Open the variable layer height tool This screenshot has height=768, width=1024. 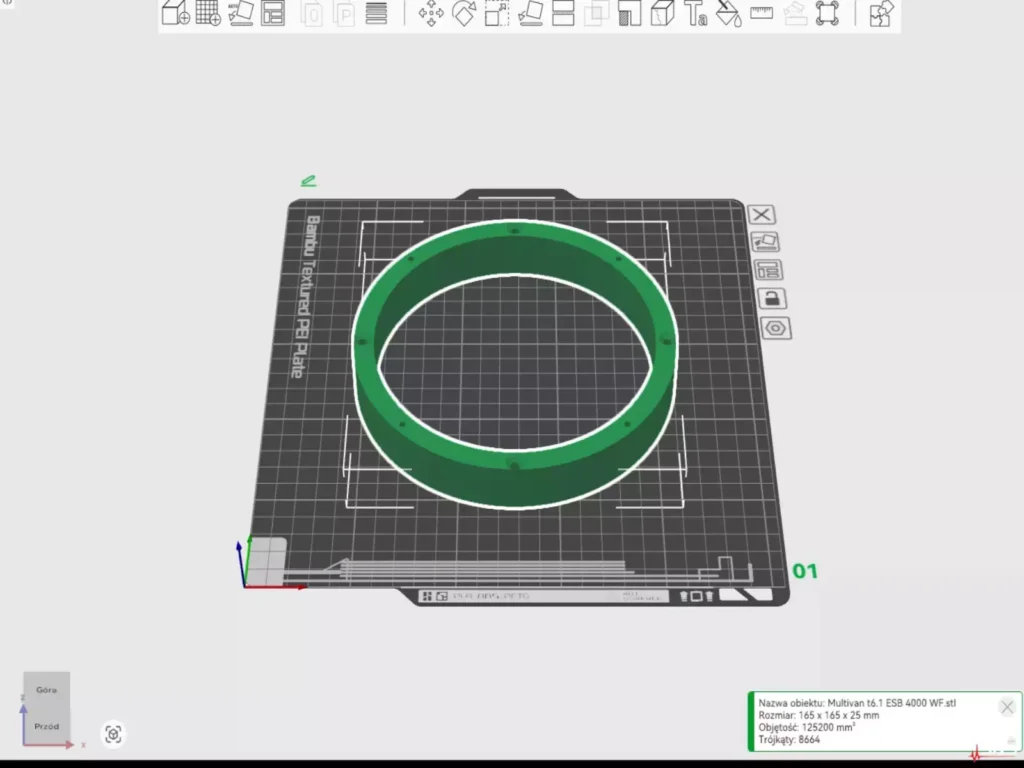click(x=376, y=13)
